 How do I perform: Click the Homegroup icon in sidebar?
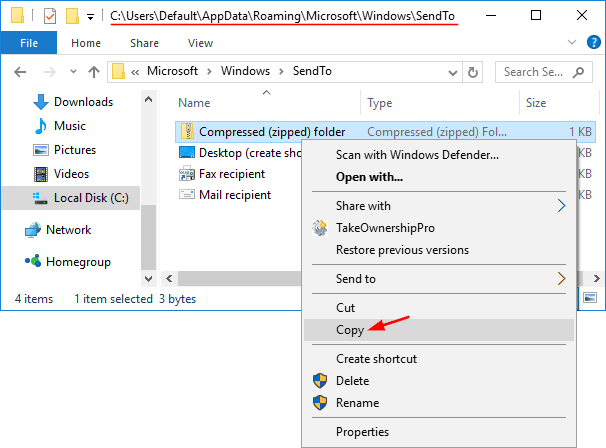pyautogui.click(x=33, y=261)
